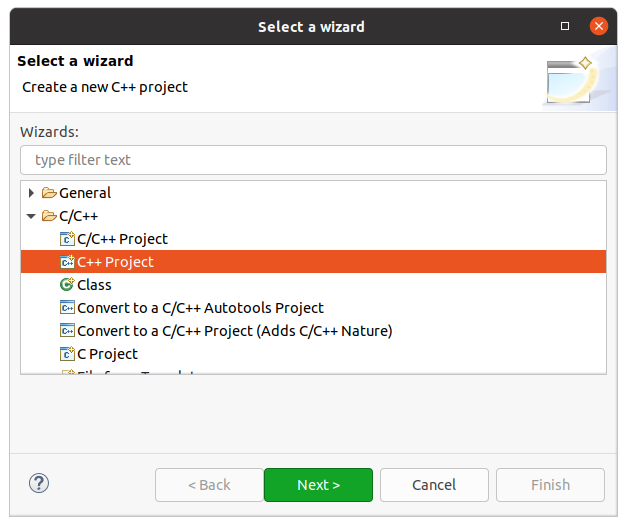This screenshot has height=526, width=627.
Task: Close the Select a wizard dialog
Action: (599, 26)
